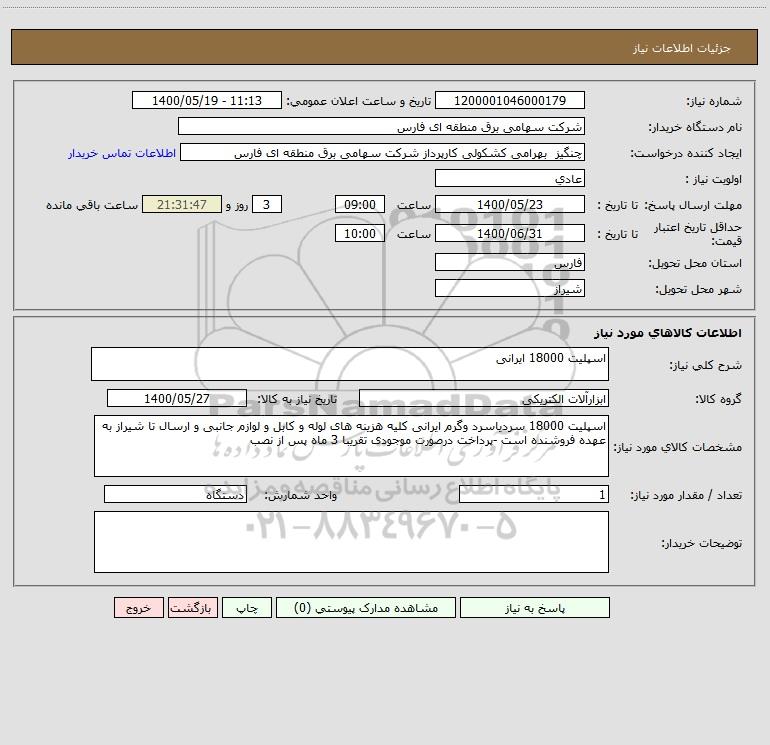
Task: Click the delivery province field فارس
Action: click(510, 262)
